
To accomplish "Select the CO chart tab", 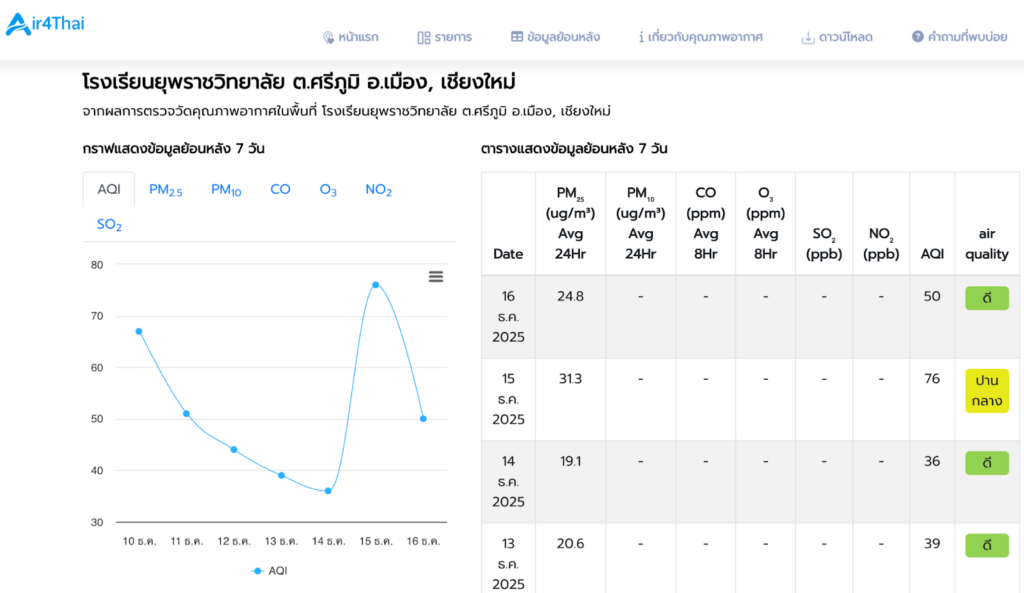I will click(x=281, y=190).
